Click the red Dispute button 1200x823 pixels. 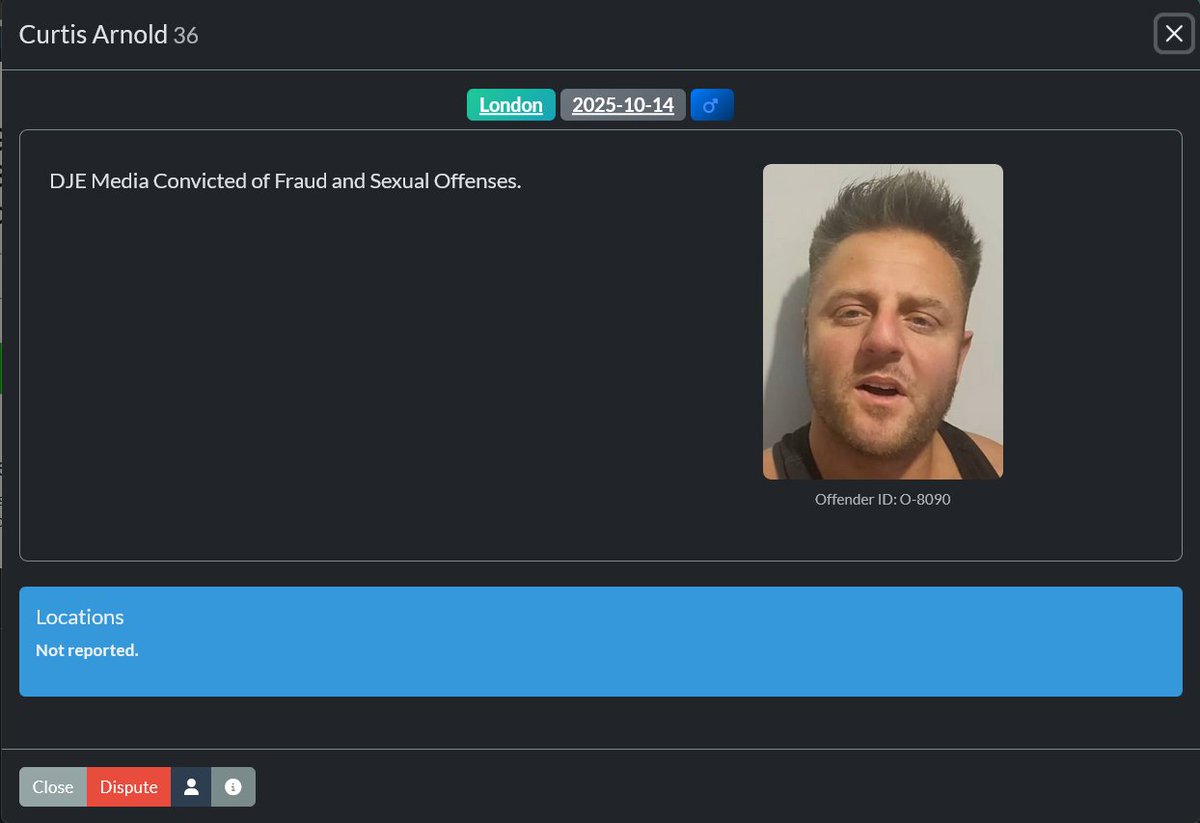click(129, 787)
